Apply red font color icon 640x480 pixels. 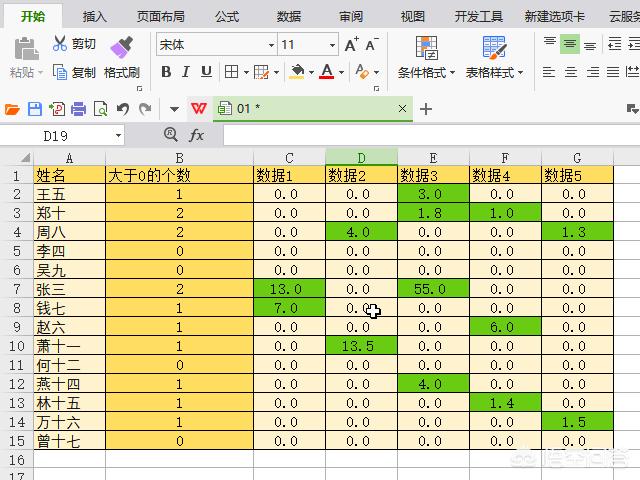point(327,72)
